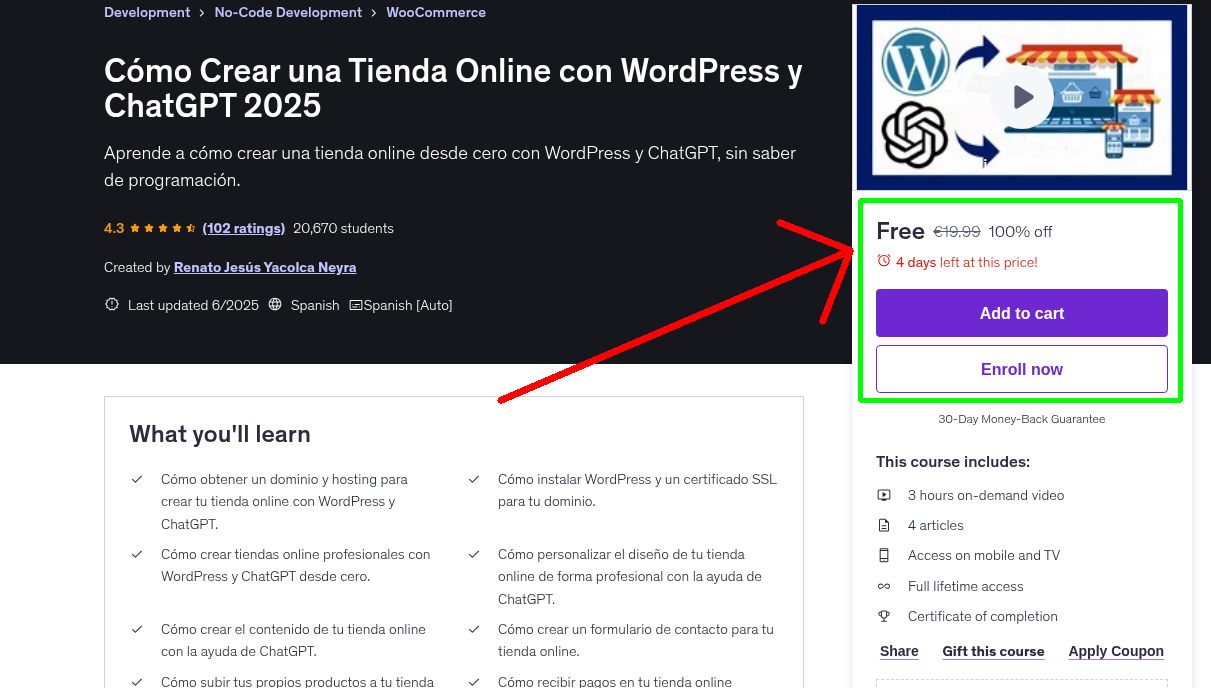
Task: Click Certificate of completion text
Action: tap(983, 616)
